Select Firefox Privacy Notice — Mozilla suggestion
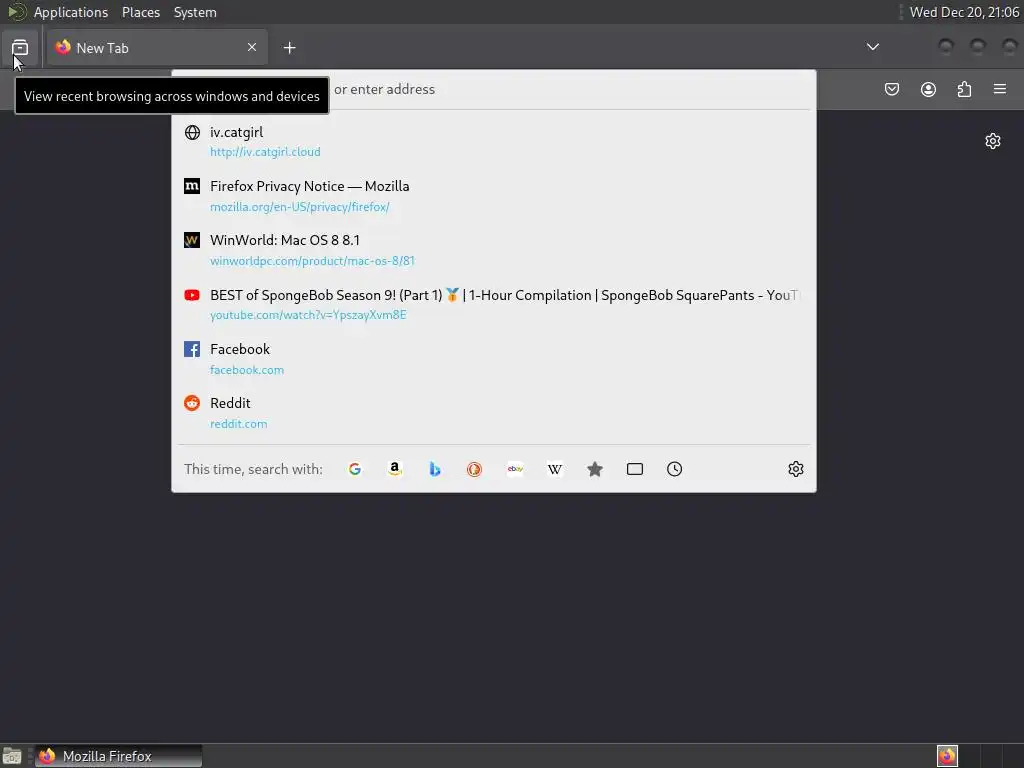 pyautogui.click(x=494, y=196)
